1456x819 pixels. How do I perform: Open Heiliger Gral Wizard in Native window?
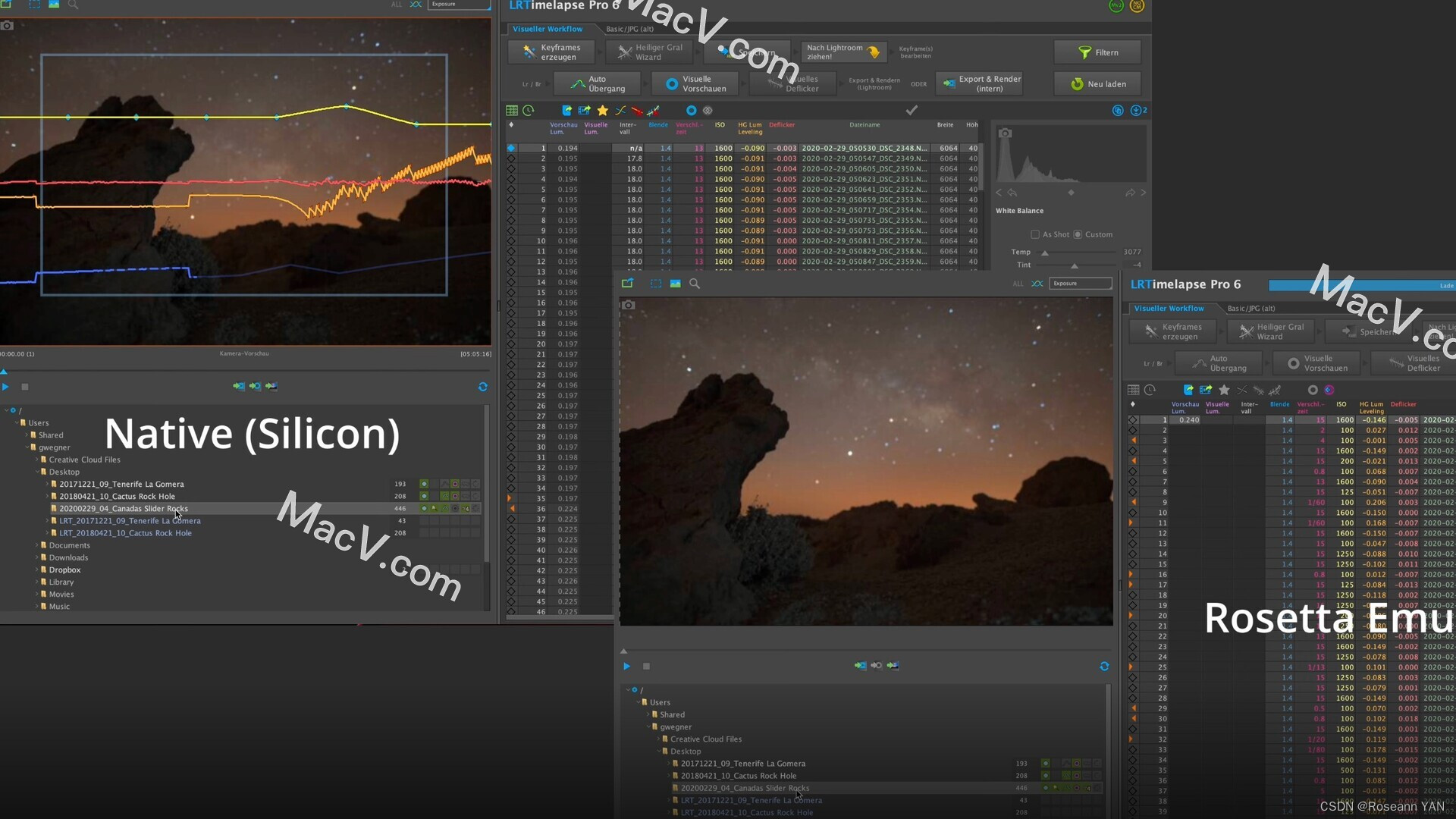point(650,52)
